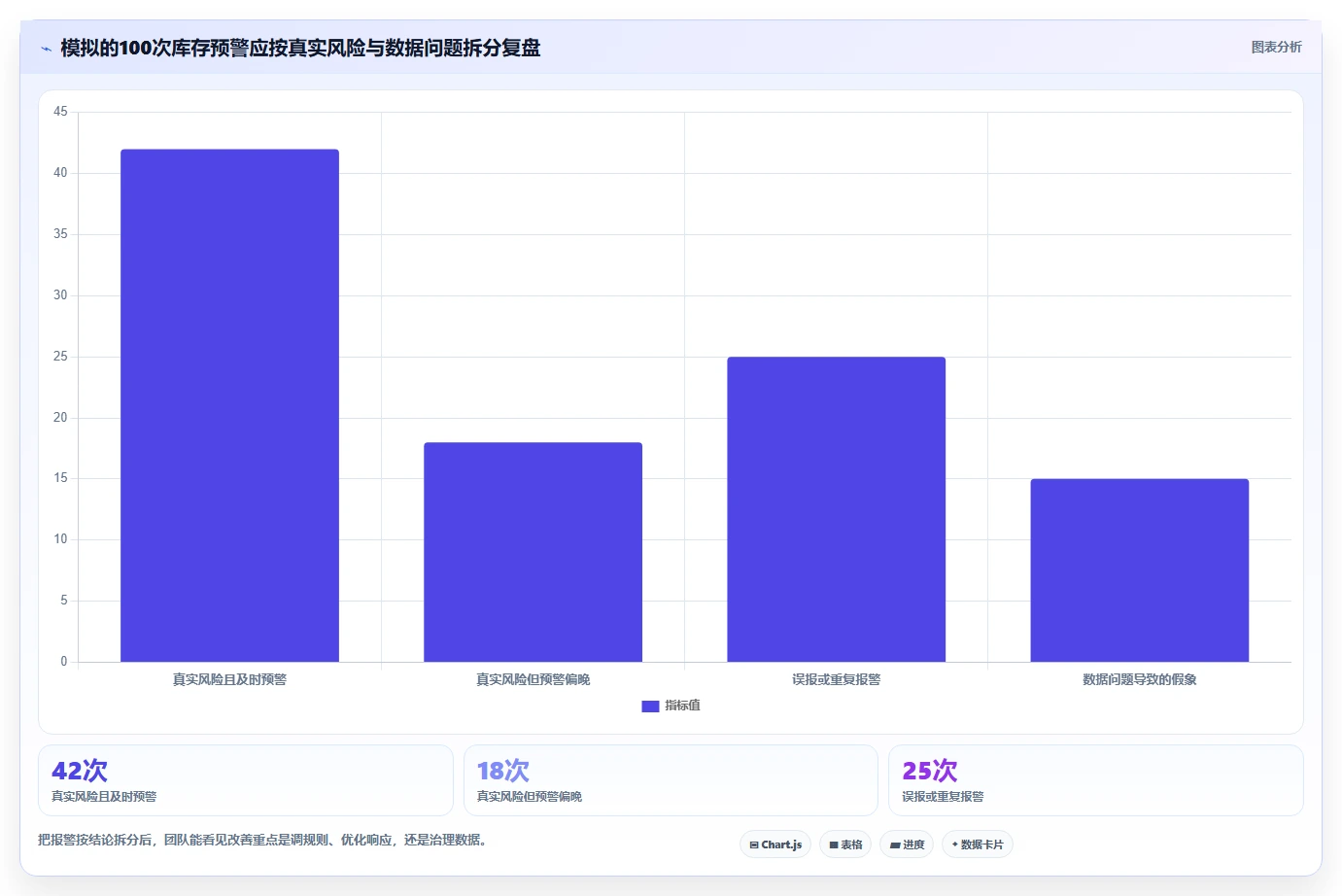Image resolution: width=1342 pixels, height=896 pixels.
Task: Toggle the 指标值 legend item
Action: [671, 706]
